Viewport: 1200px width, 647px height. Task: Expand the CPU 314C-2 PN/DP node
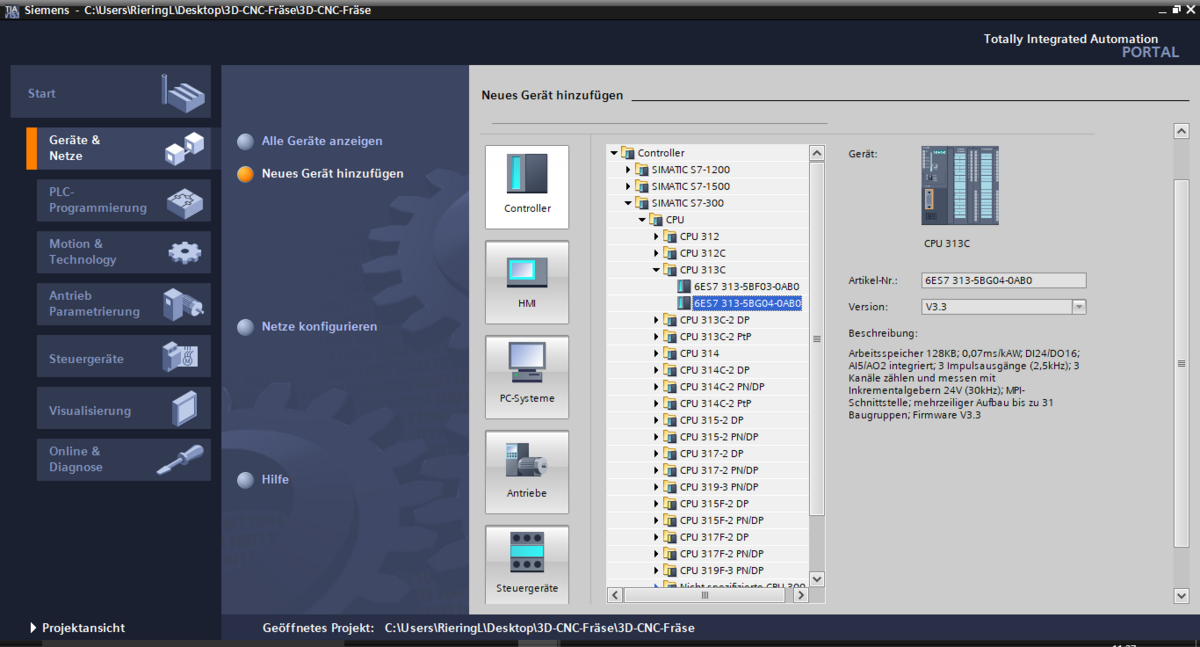[x=657, y=387]
